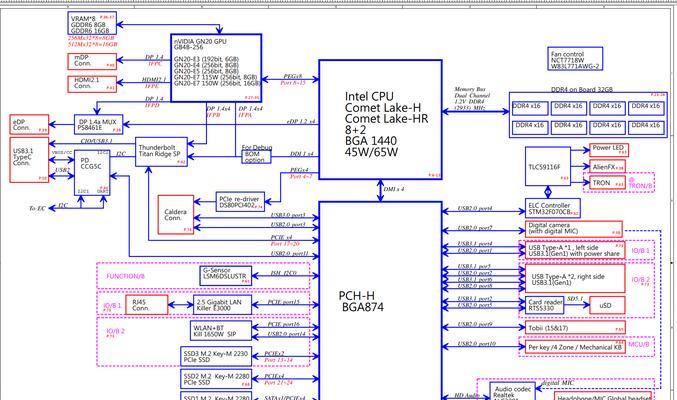Screen dimensions: 677x400
Task: Select the Power LED box
Action: [609, 150]
